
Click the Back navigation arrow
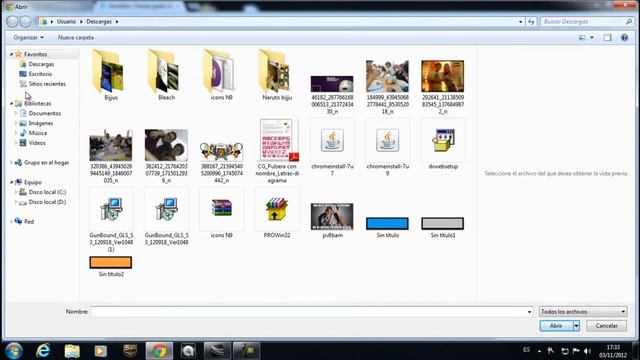tap(12, 22)
